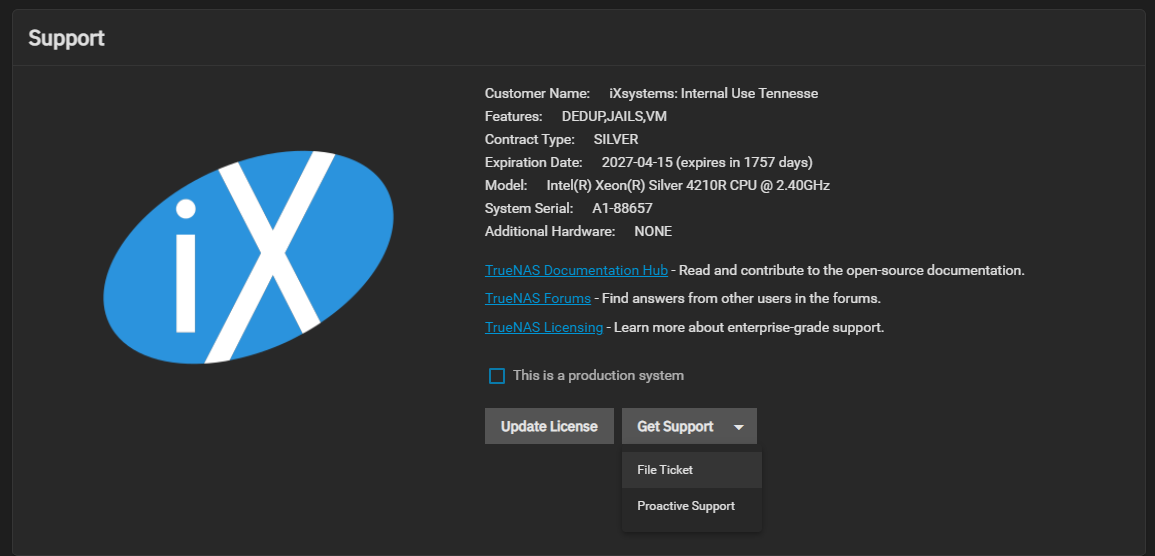Click the system serial A1-88657
Viewport: 1155px width, 556px height.
click(622, 208)
